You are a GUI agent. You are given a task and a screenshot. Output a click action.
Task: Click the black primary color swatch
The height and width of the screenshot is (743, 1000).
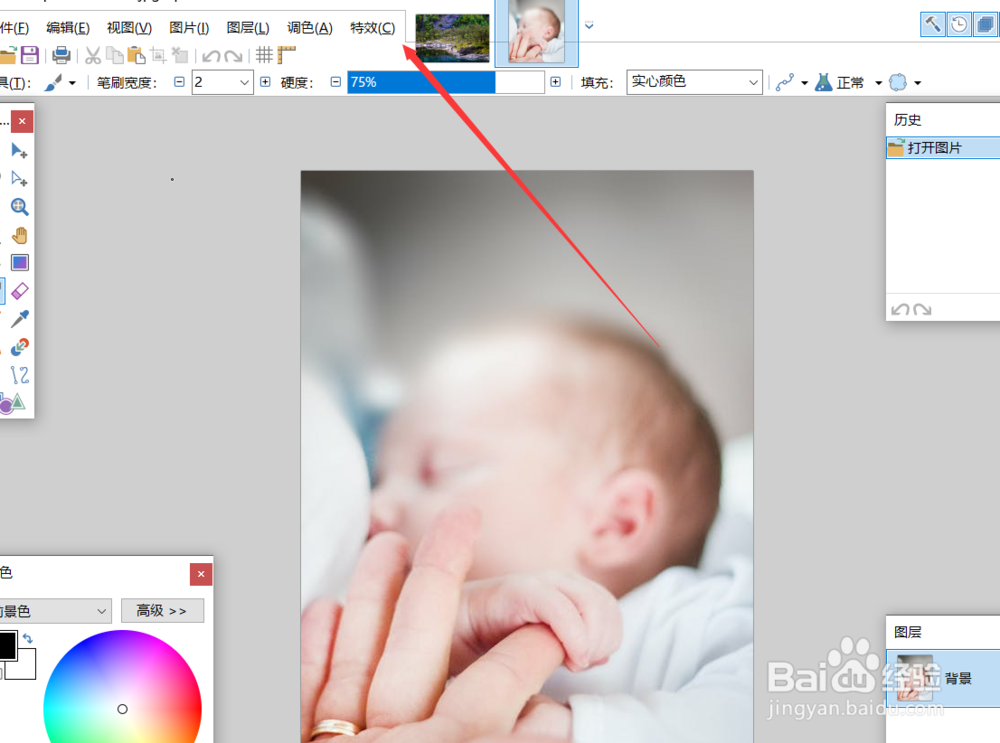(x=8, y=645)
